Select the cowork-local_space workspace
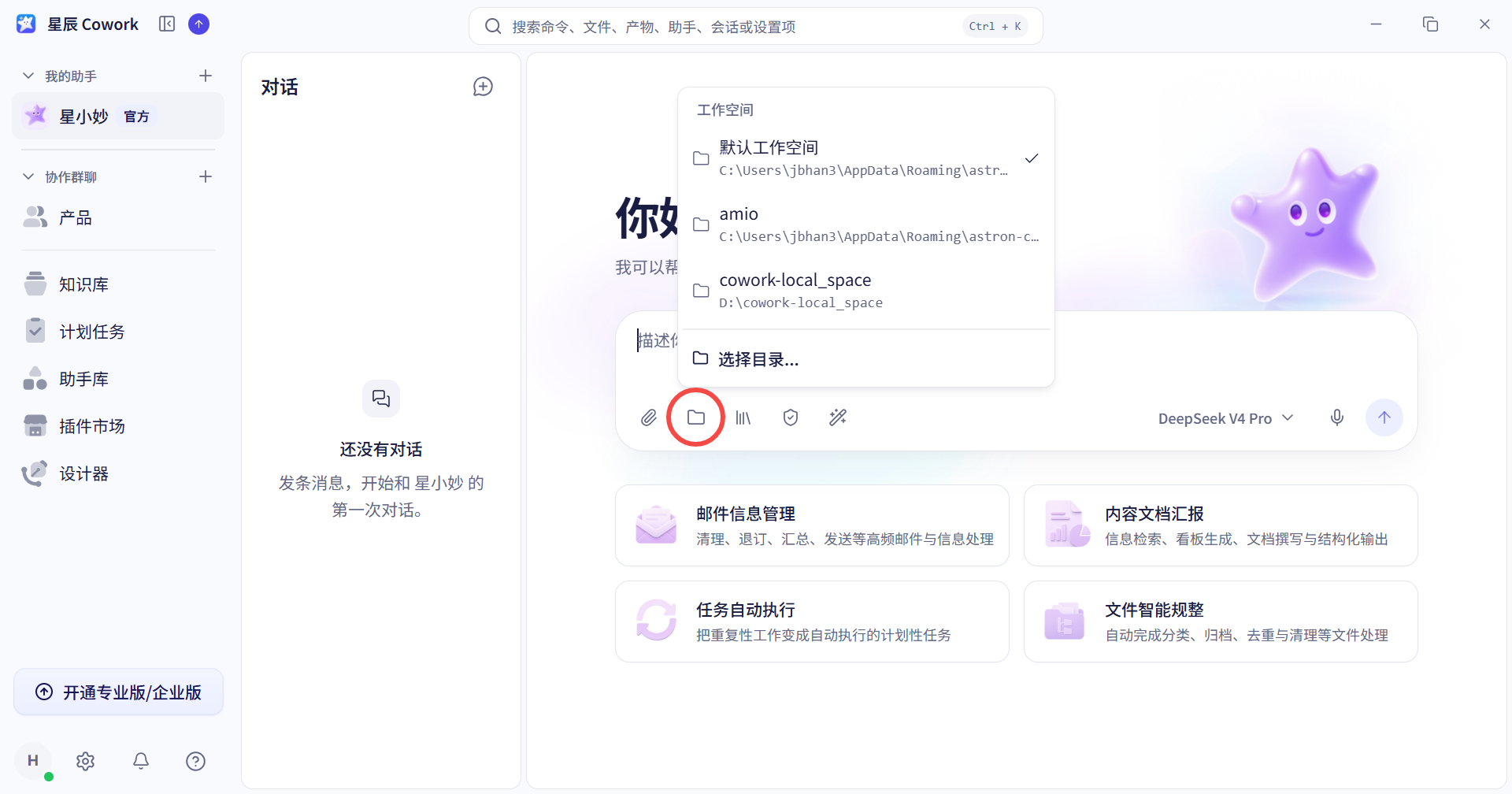The width and height of the screenshot is (1512, 794). [x=866, y=291]
